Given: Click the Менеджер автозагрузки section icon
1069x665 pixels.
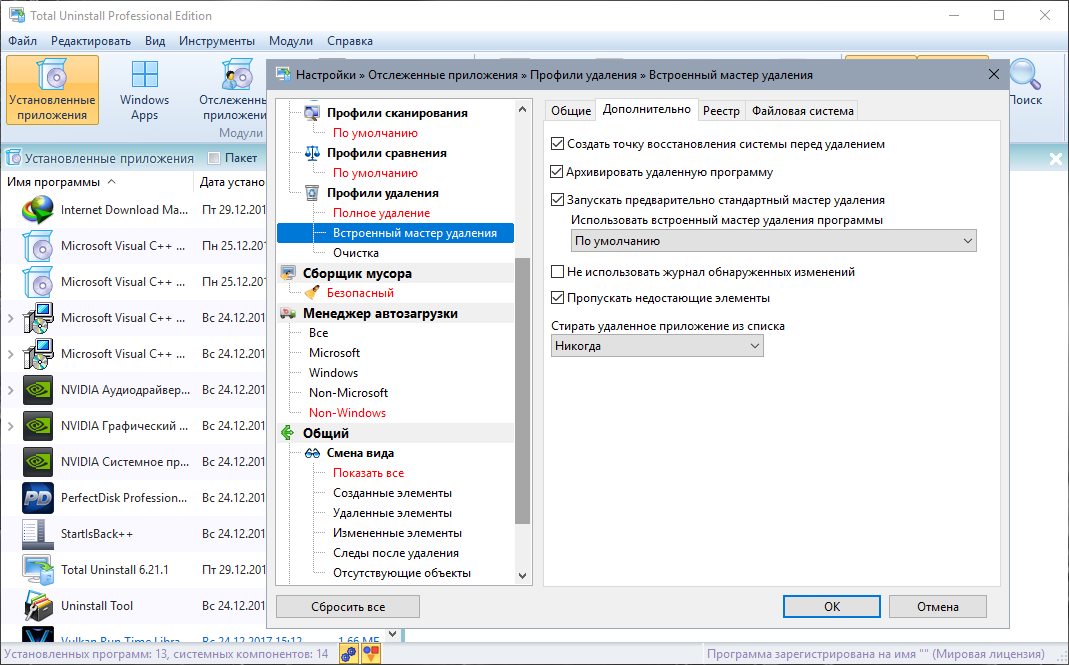Looking at the screenshot, I should 288,313.
